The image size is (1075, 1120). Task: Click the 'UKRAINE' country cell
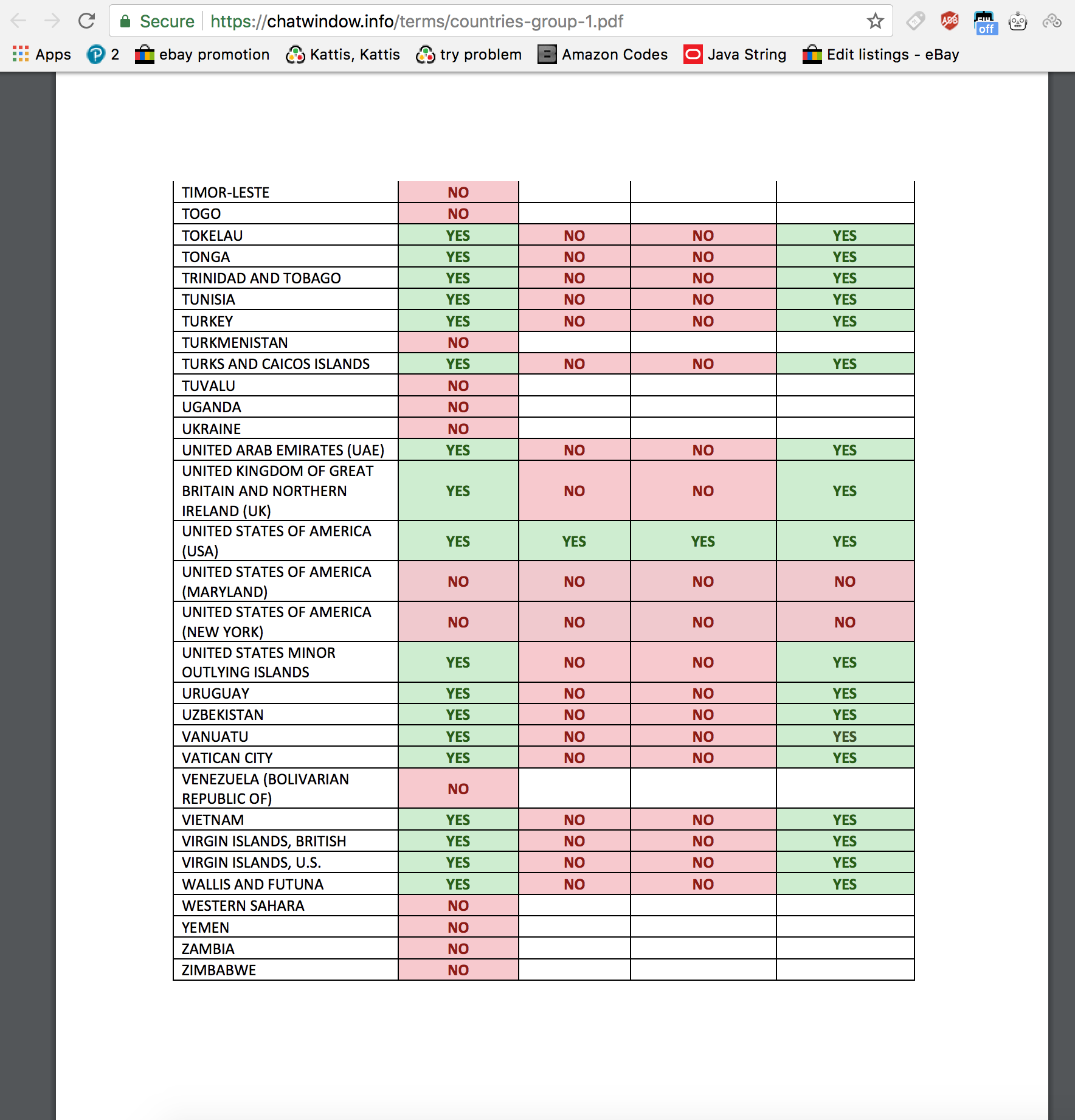click(286, 429)
